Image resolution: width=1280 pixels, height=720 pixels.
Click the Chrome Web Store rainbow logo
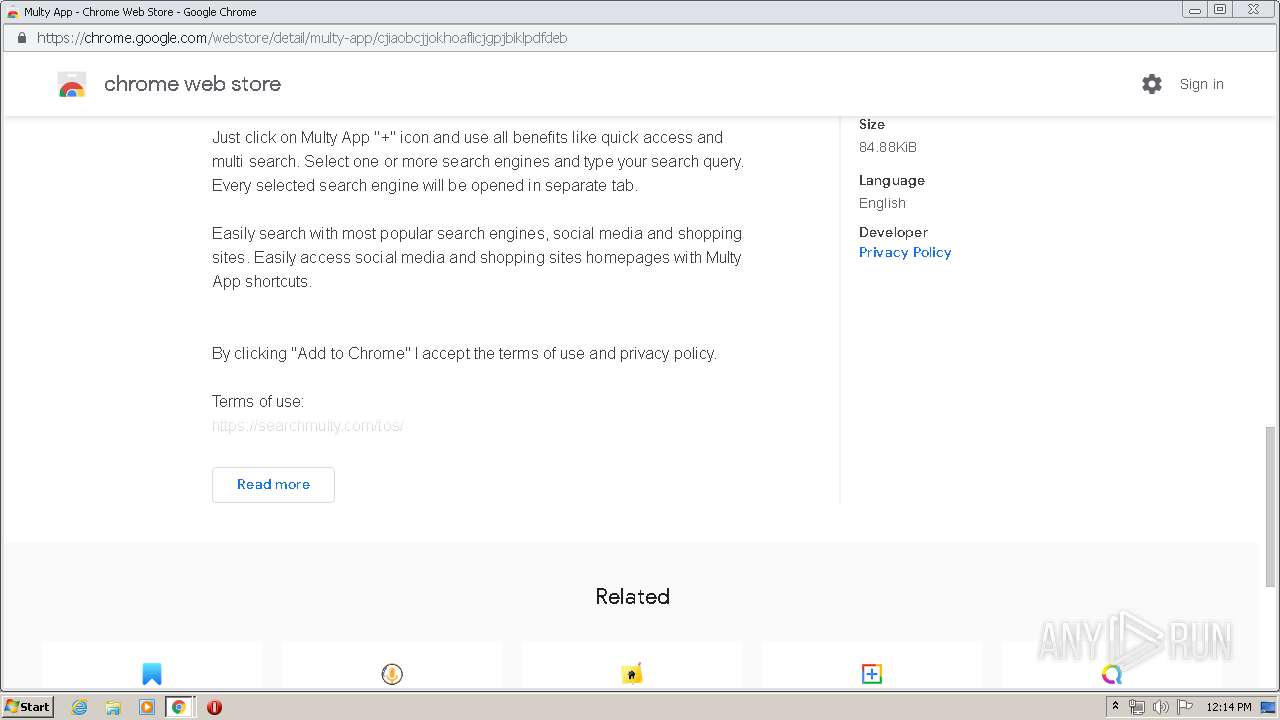click(x=72, y=85)
